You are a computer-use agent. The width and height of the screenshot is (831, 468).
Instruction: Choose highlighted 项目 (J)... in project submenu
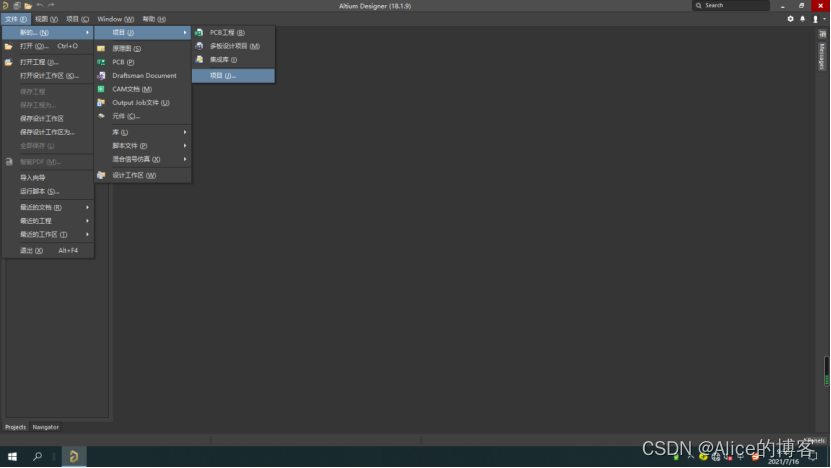pyautogui.click(x=234, y=76)
